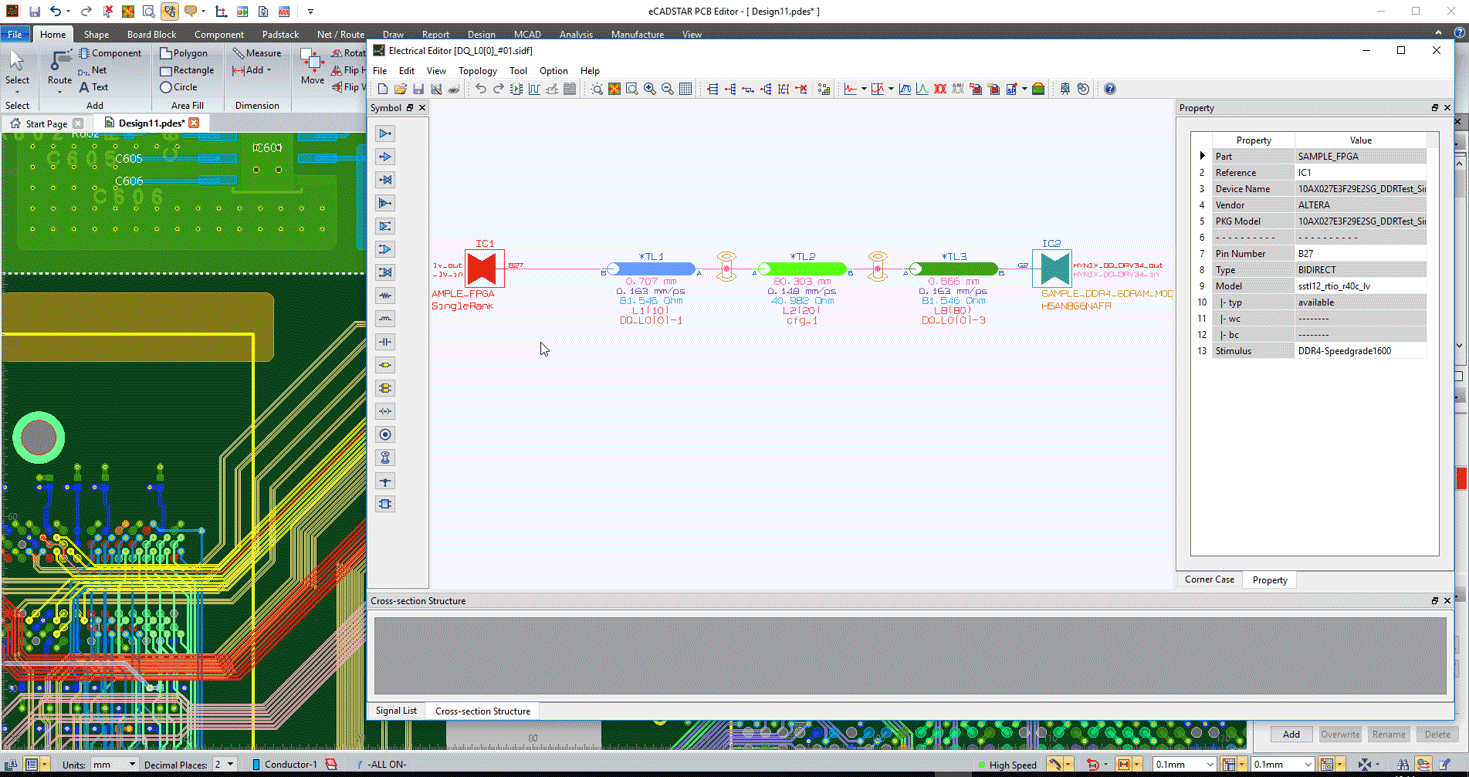Click Undo arrow in Electrical Editor toolbar
The height and width of the screenshot is (777, 1469).
point(480,89)
